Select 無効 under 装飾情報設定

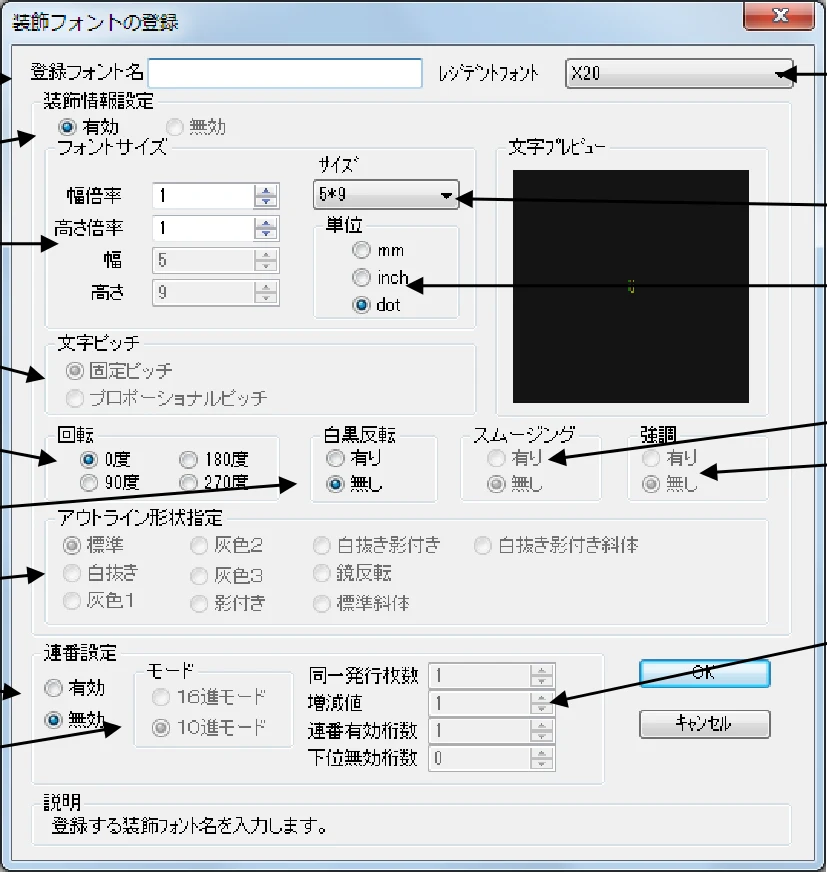[x=174, y=127]
